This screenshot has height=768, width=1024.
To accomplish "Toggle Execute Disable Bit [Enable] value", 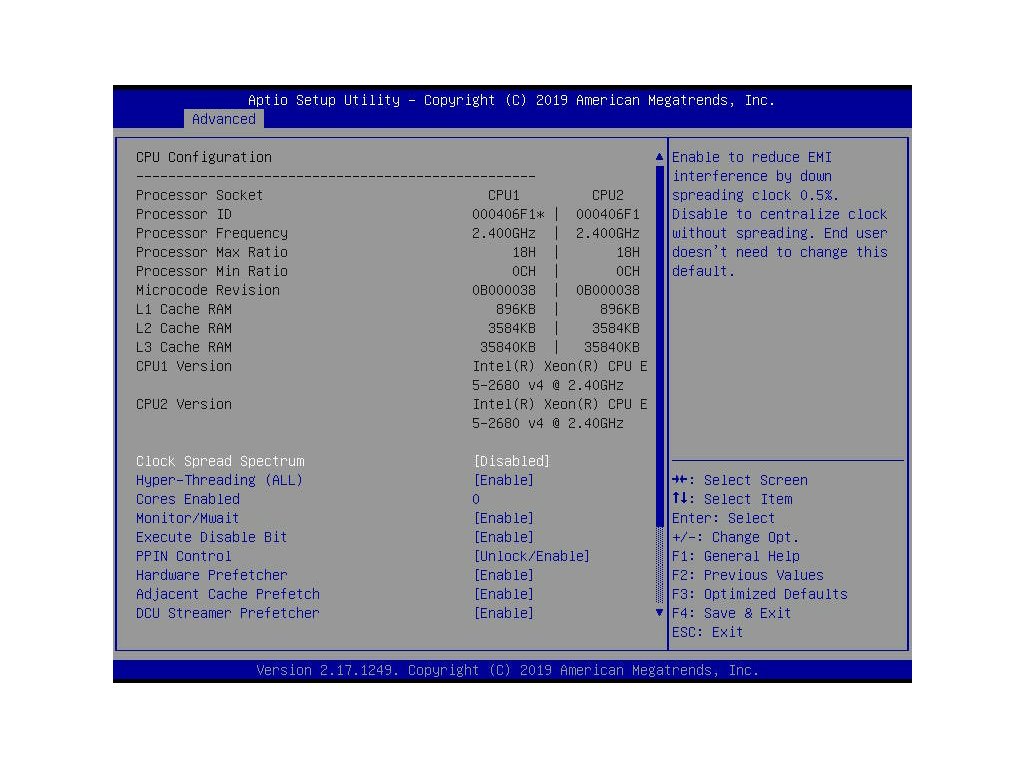I will (503, 537).
